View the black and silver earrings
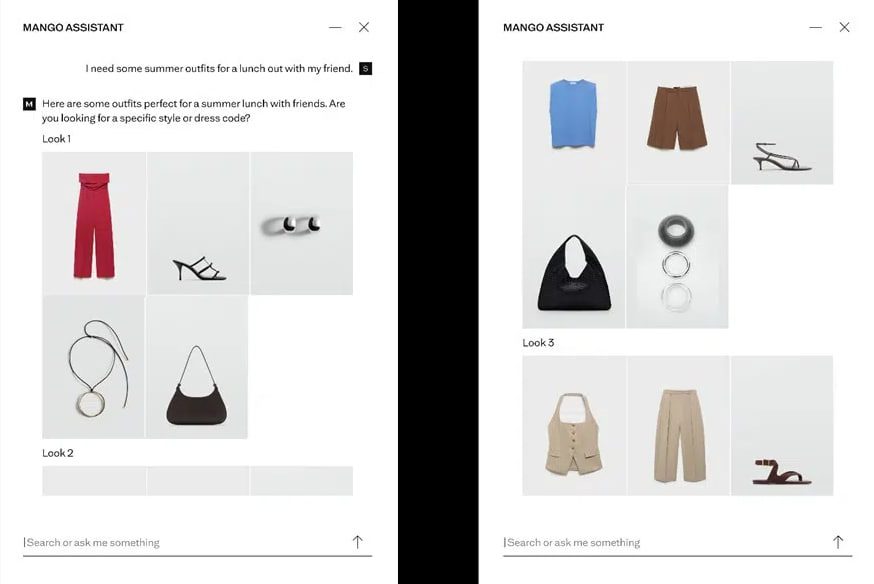Image resolution: width=874 pixels, height=584 pixels. 302,223
